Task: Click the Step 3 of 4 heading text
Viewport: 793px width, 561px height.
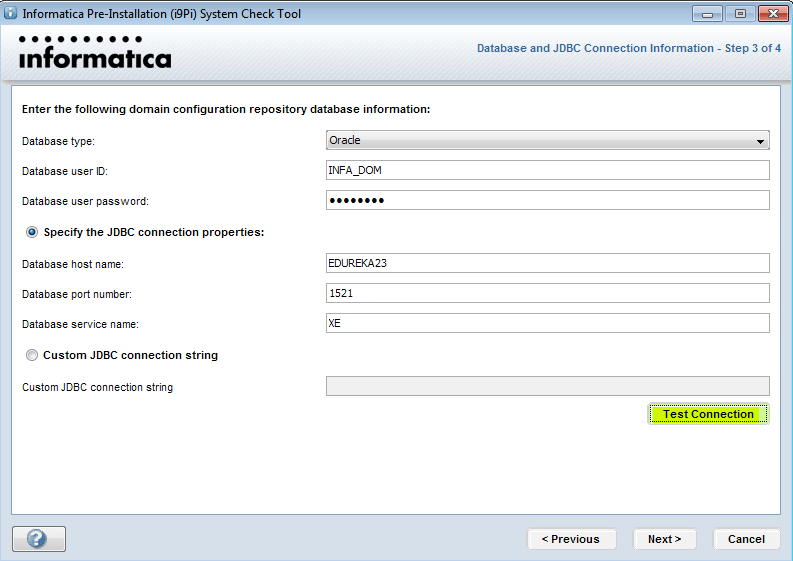Action: click(x=629, y=48)
